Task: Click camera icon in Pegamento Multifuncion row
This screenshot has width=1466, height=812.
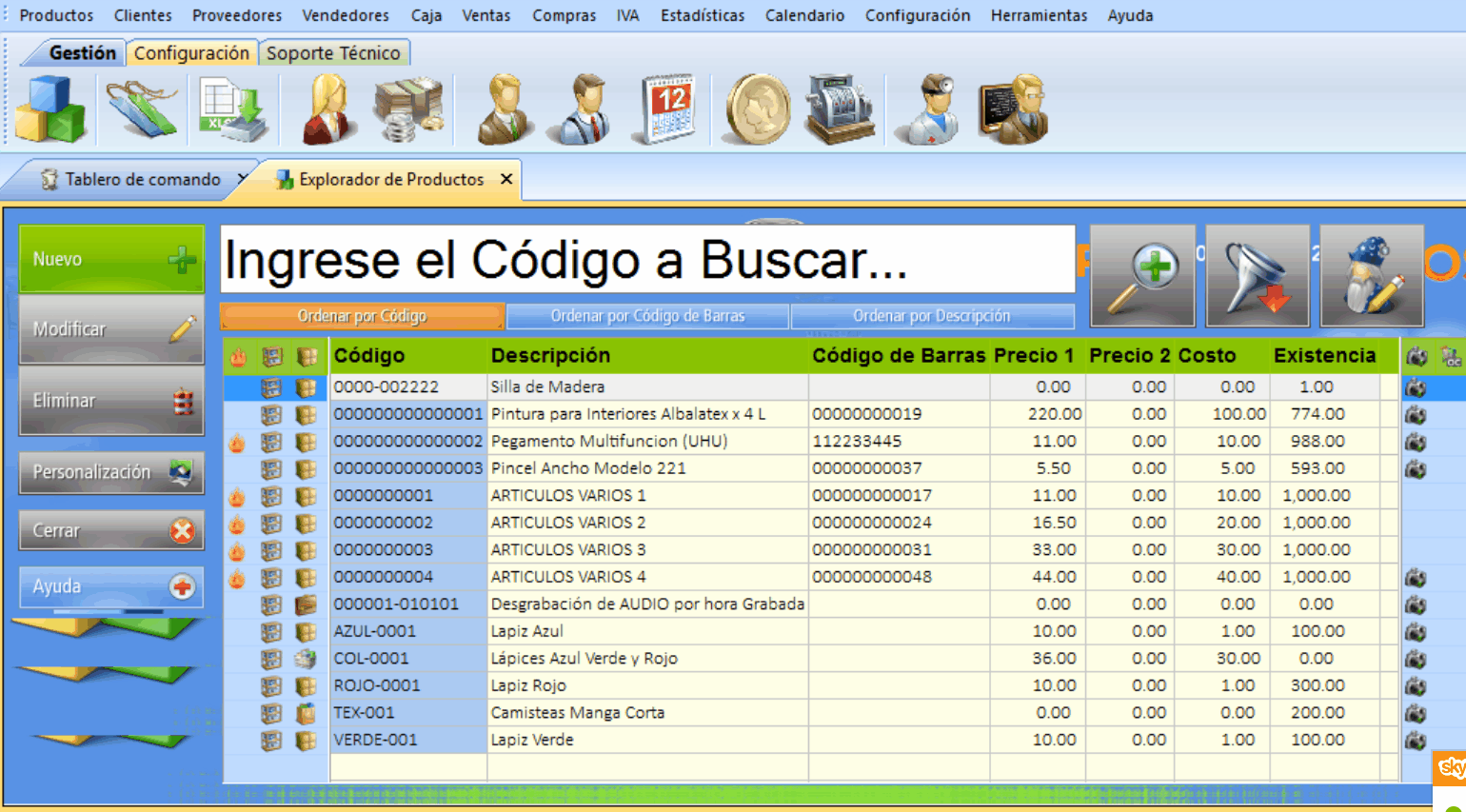Action: point(1416,442)
